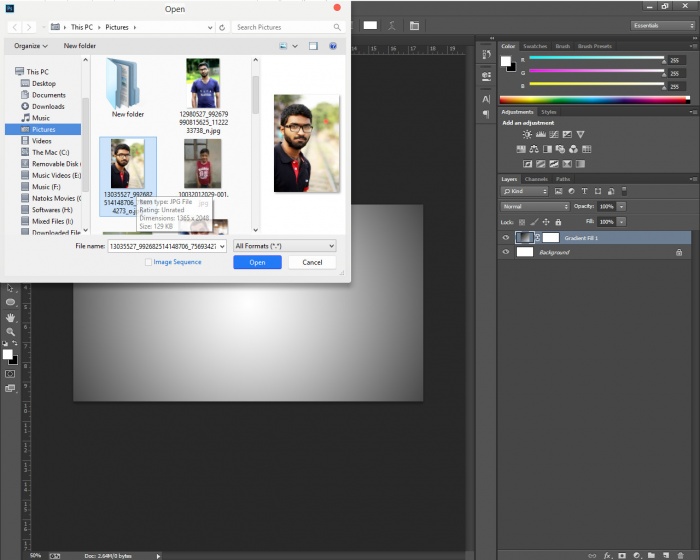Click the Open button
The width and height of the screenshot is (700, 560).
click(x=257, y=262)
